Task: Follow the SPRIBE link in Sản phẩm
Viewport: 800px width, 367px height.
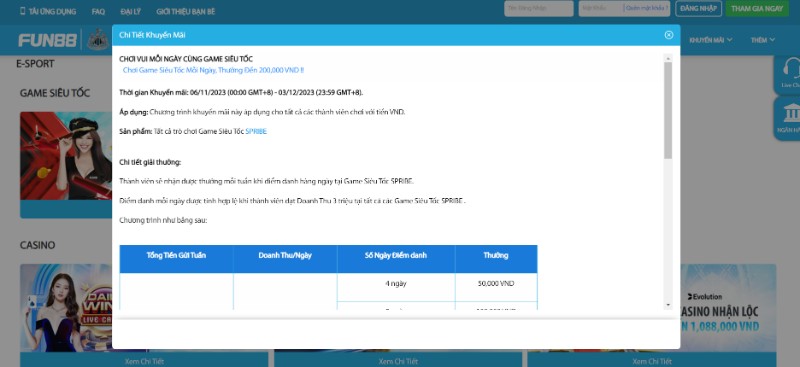Action: pyautogui.click(x=256, y=131)
